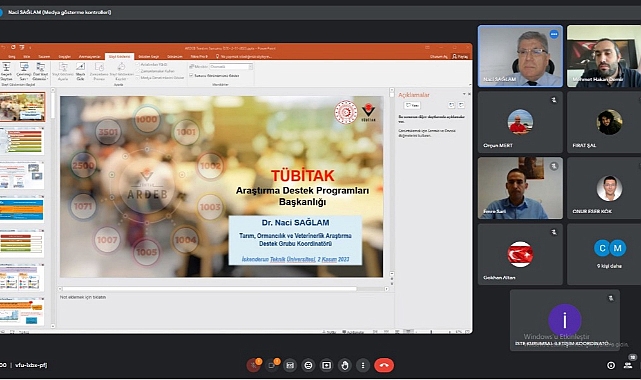The height and width of the screenshot is (380, 641).
Task: Click Gökhan Altan participant tile
Action: pyautogui.click(x=520, y=254)
